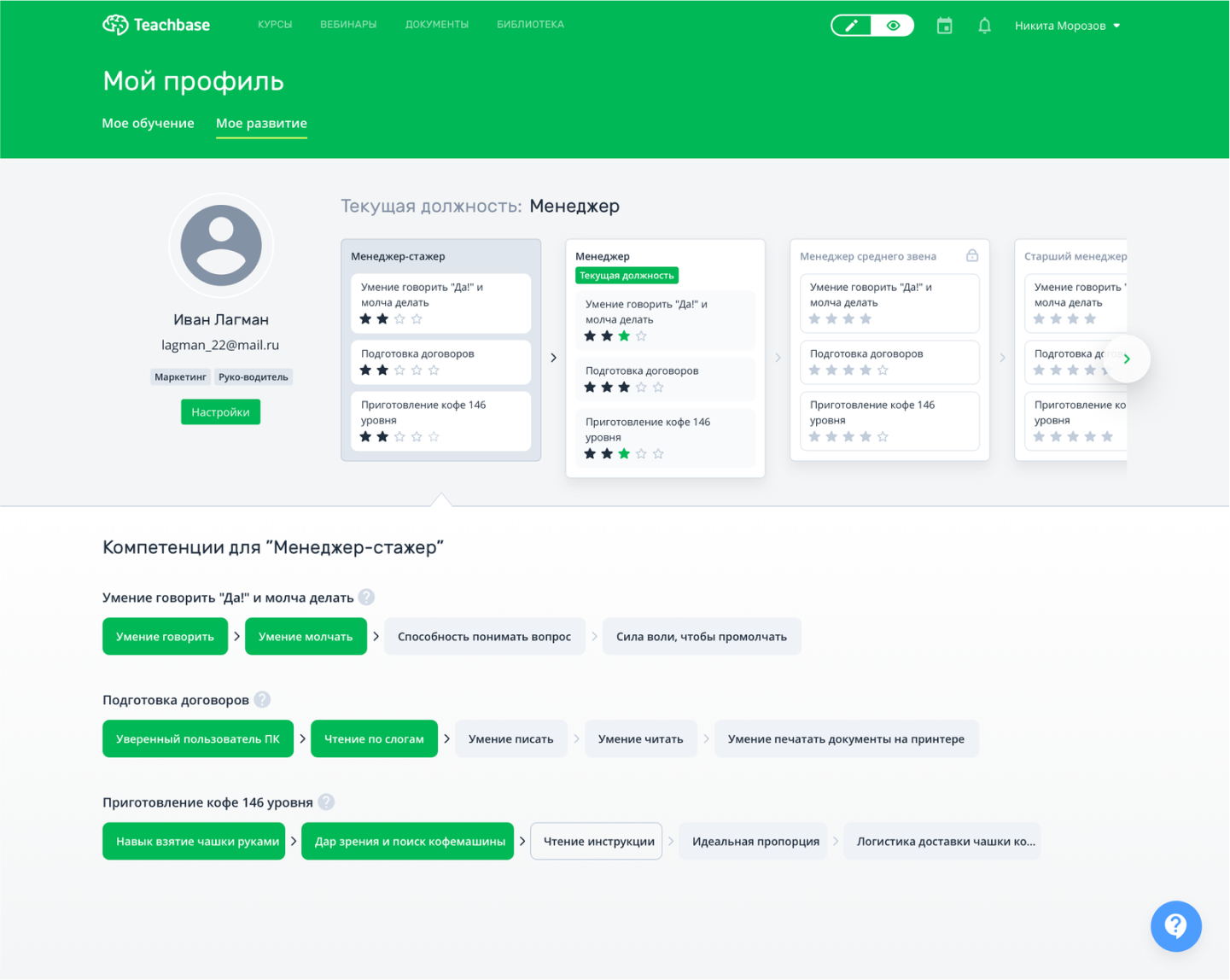Viewport: 1230px width, 980px height.
Task: Click the arrow between 'Менеджер-стажер' and 'Менеджер'
Action: point(553,358)
